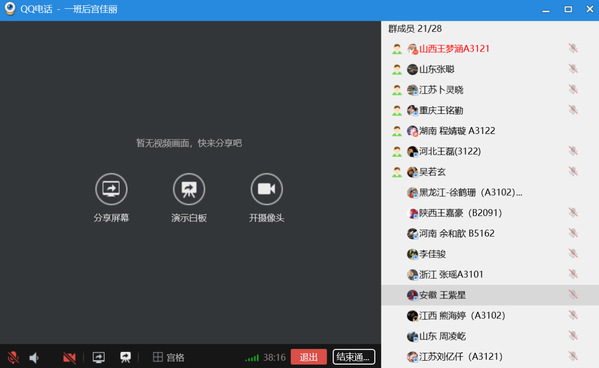Click the large 开摄像头 camera icon
The height and width of the screenshot is (368, 599).
click(x=267, y=189)
